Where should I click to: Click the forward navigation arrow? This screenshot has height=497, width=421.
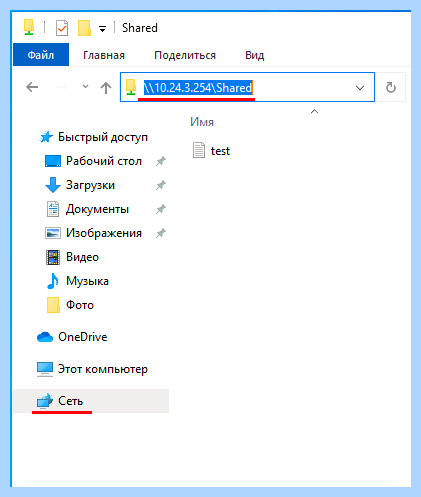click(61, 87)
